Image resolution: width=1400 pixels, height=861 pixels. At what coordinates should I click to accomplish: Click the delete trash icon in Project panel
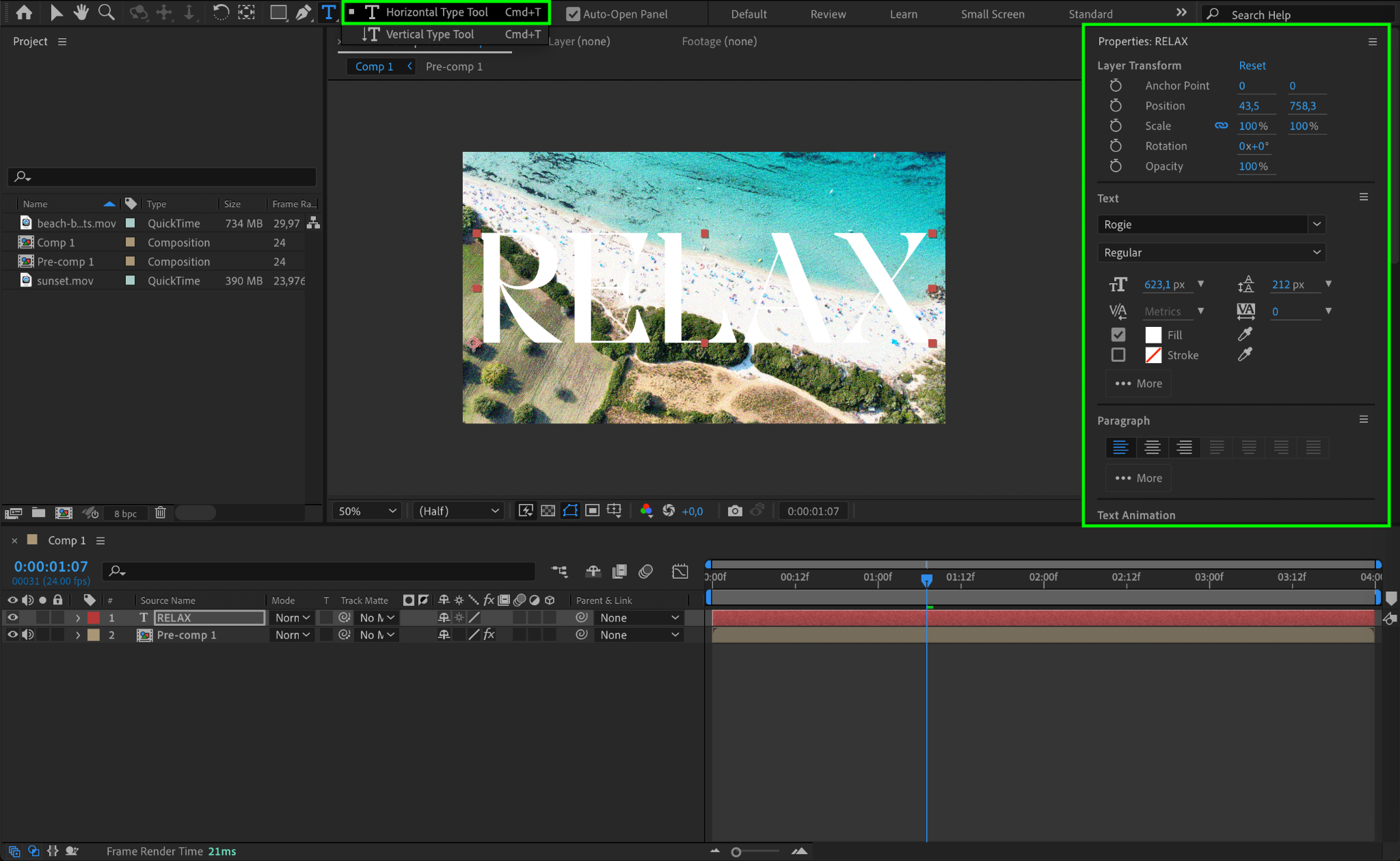tap(160, 512)
